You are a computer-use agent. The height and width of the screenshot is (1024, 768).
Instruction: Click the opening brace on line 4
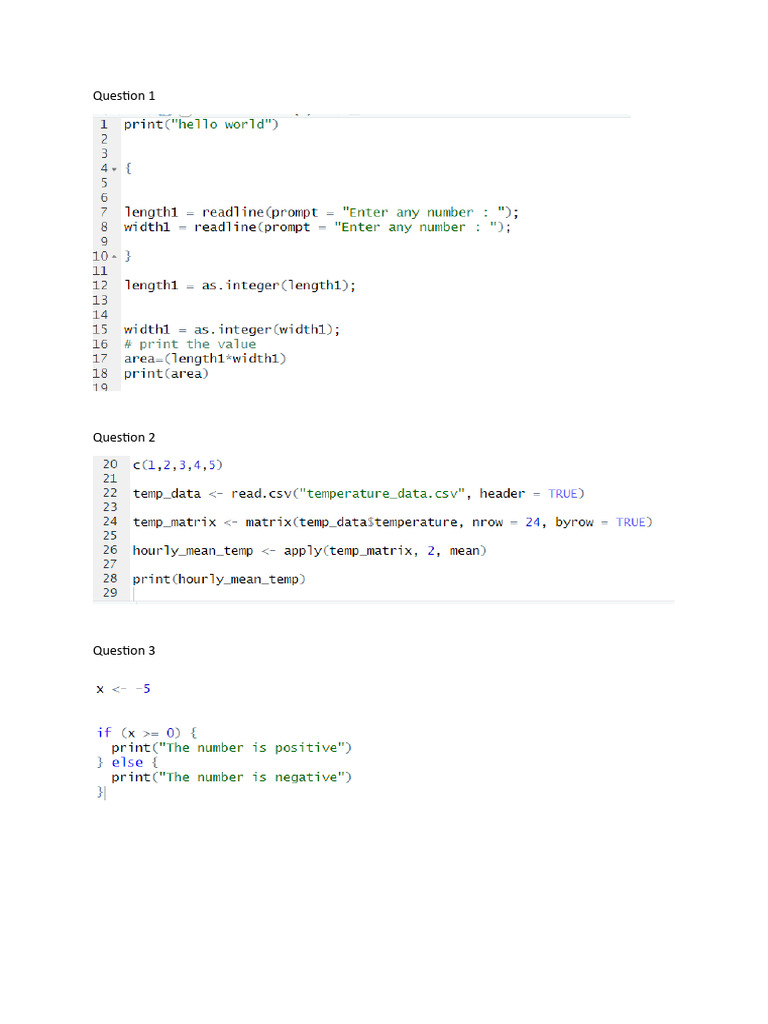tap(129, 168)
